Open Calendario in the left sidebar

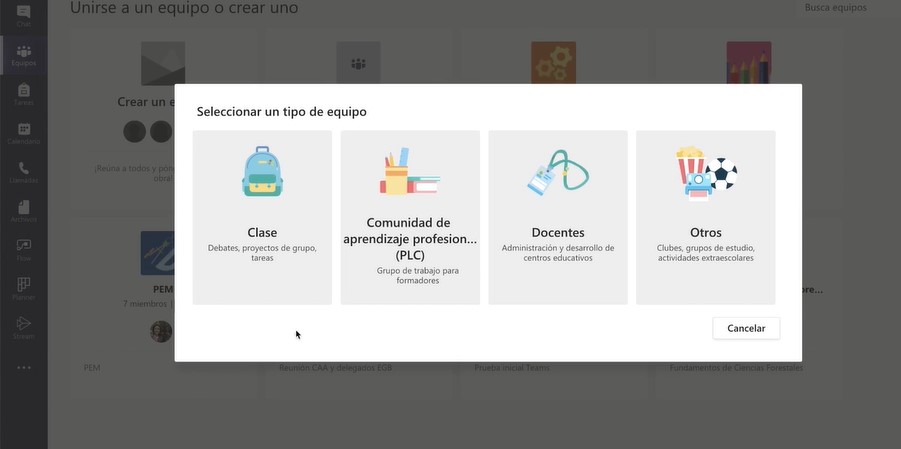[x=24, y=134]
